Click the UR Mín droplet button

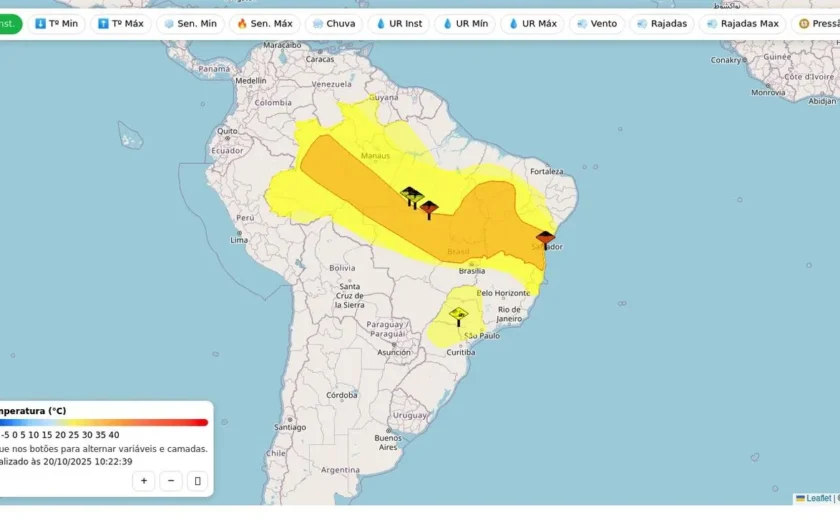(x=465, y=24)
